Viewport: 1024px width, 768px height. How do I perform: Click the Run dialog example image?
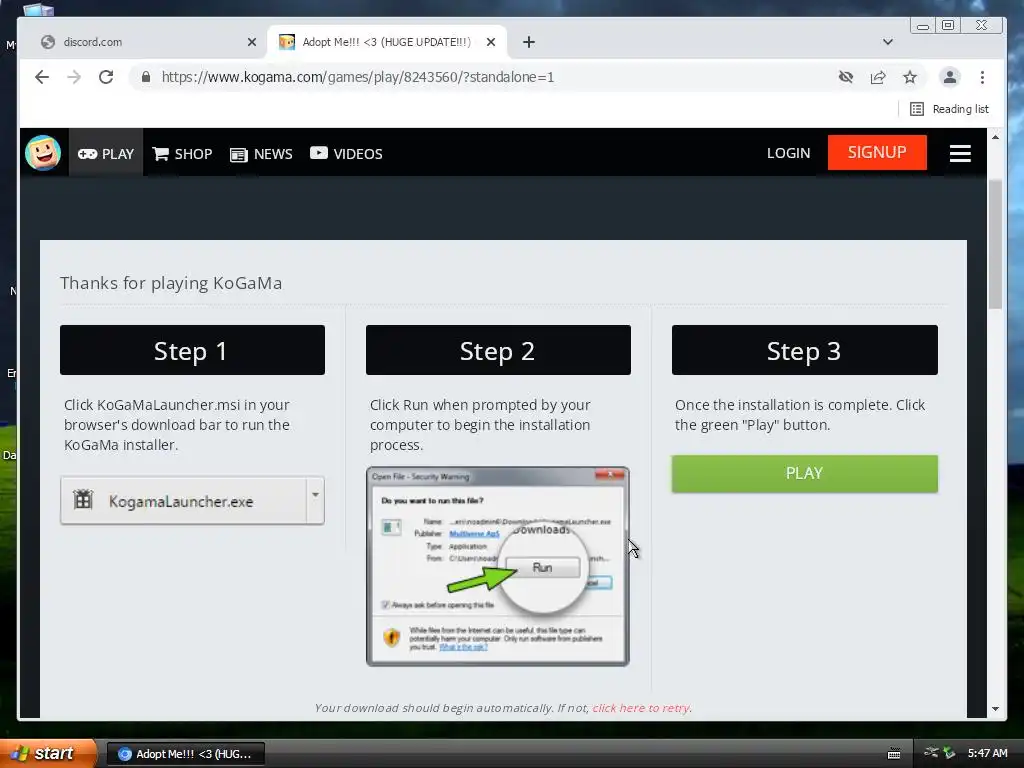(x=498, y=566)
